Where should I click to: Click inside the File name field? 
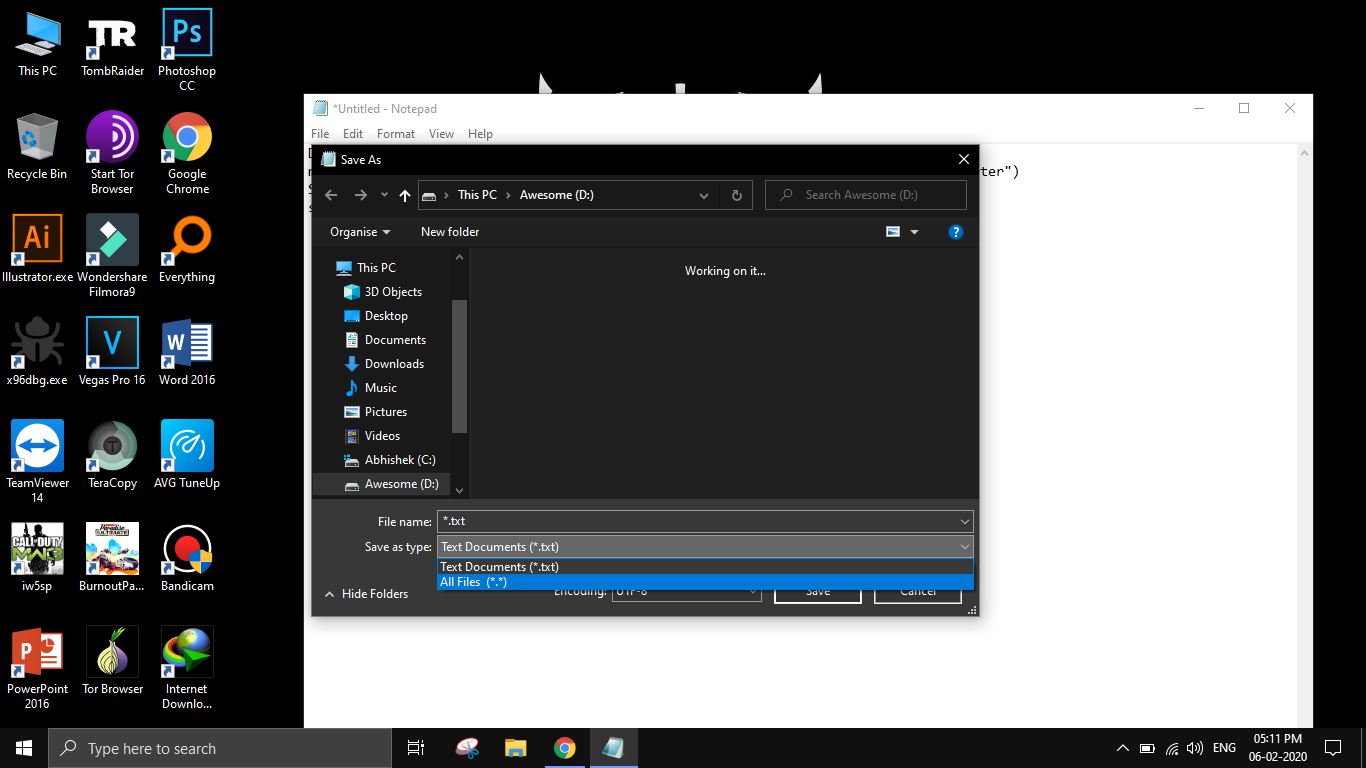[700, 521]
